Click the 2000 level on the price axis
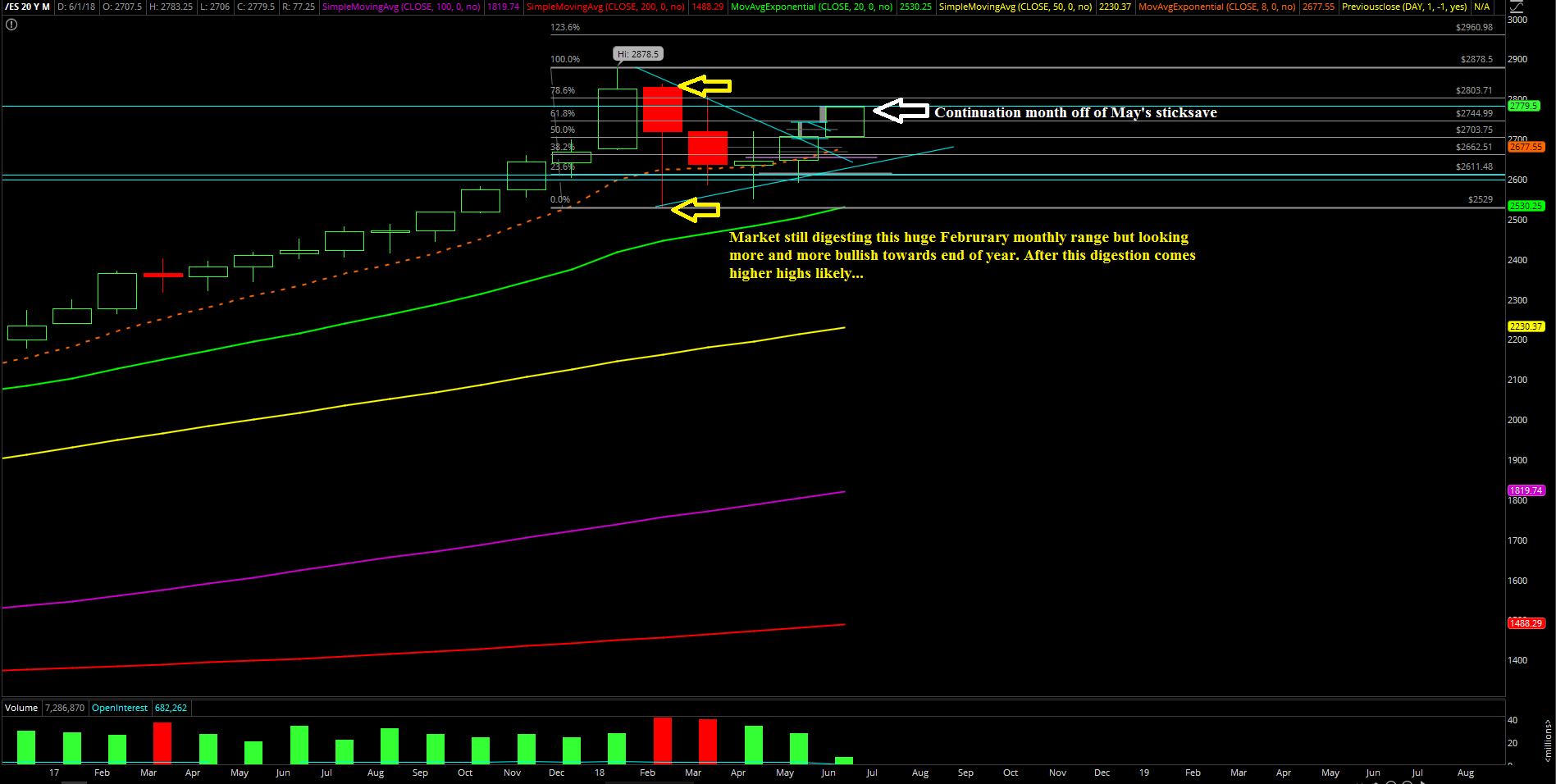Image resolution: width=1556 pixels, height=784 pixels. tap(1517, 420)
